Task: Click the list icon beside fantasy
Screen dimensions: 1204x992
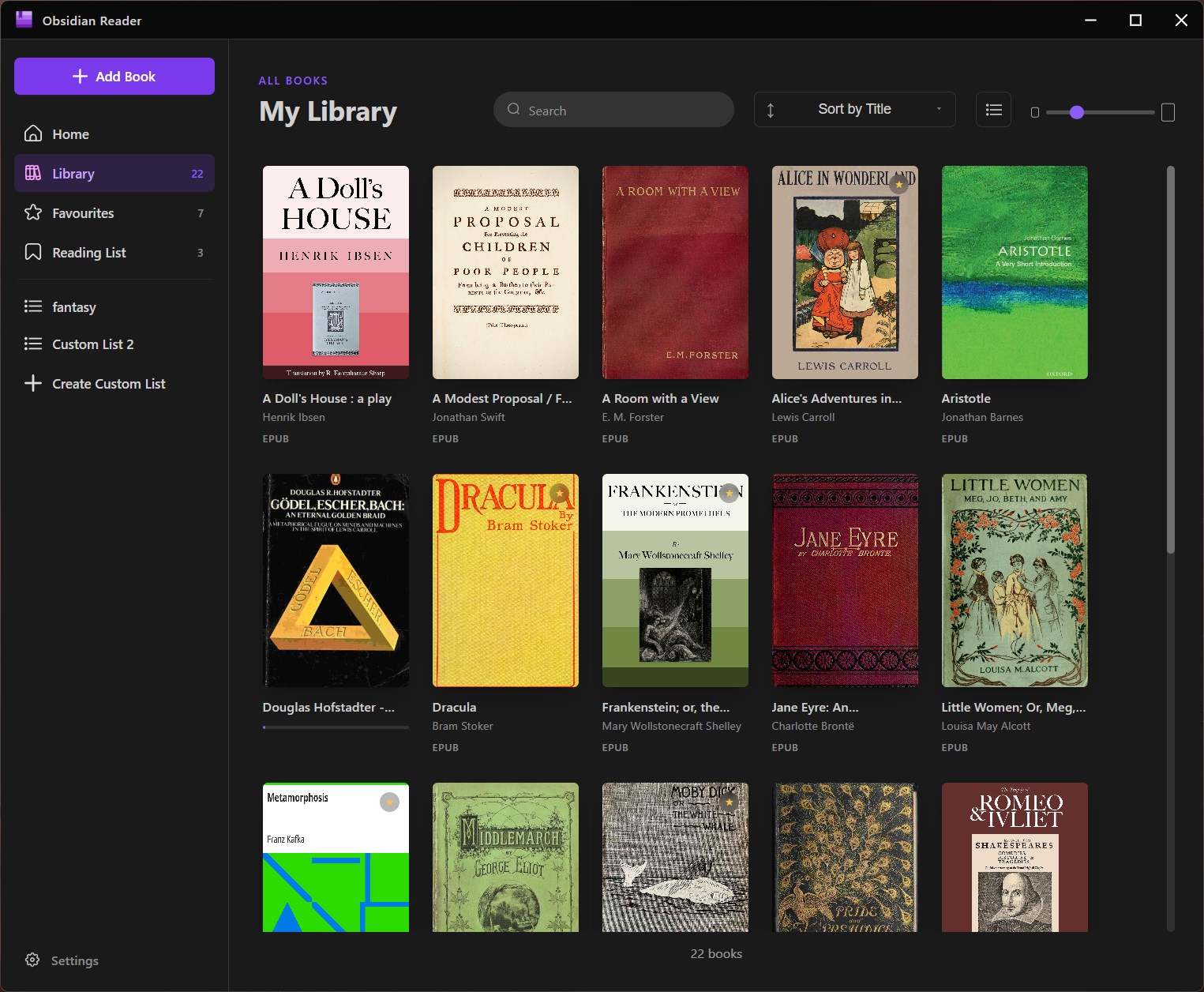Action: [33, 306]
